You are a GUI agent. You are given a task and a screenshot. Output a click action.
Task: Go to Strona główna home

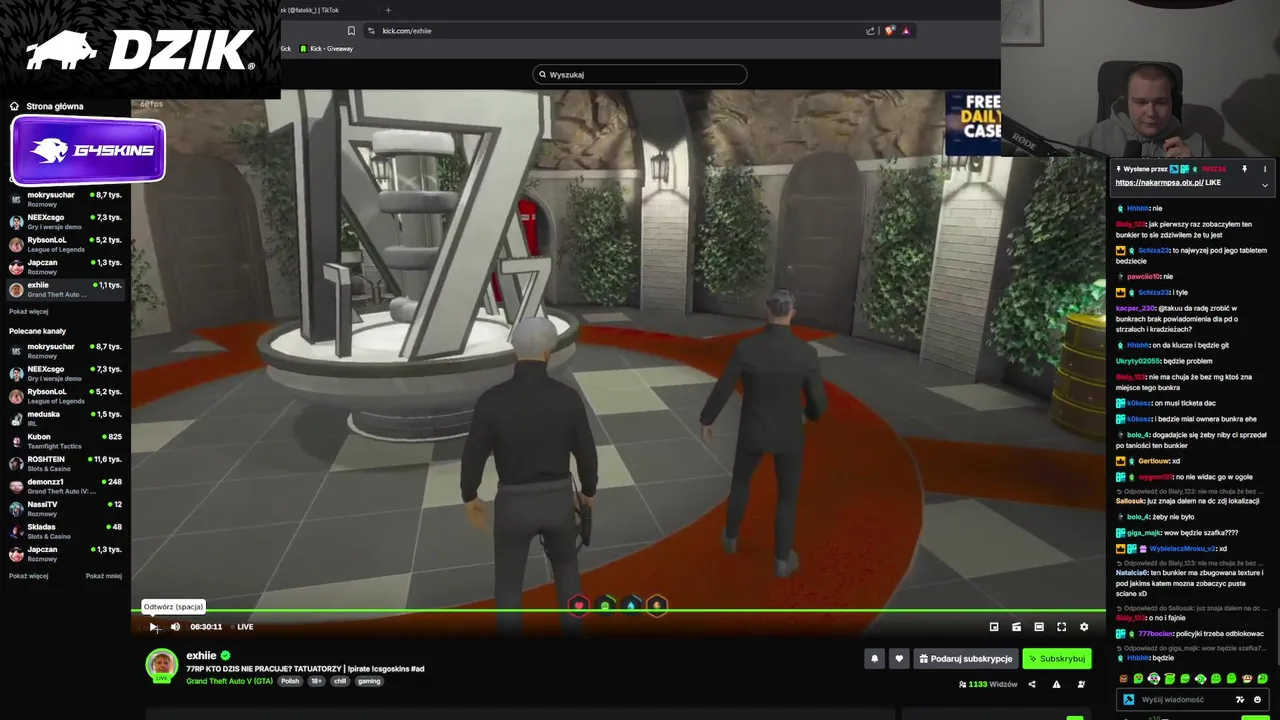point(47,106)
